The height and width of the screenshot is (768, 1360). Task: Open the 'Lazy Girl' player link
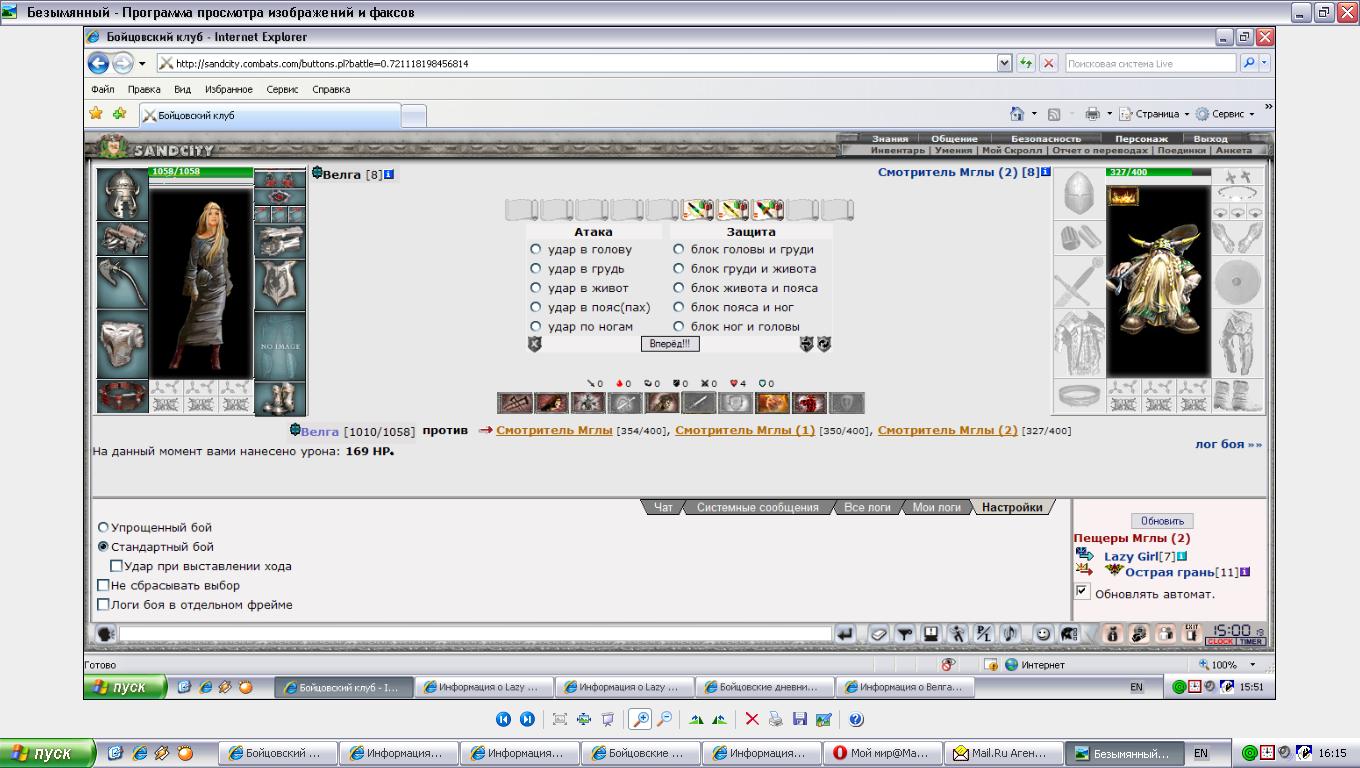tap(1131, 556)
